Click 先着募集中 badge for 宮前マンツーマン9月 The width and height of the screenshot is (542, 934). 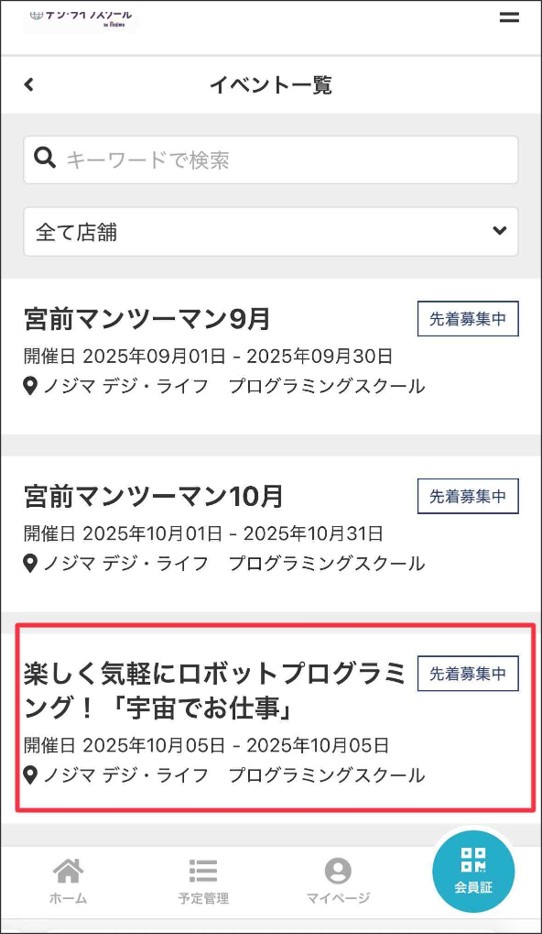pyautogui.click(x=468, y=319)
